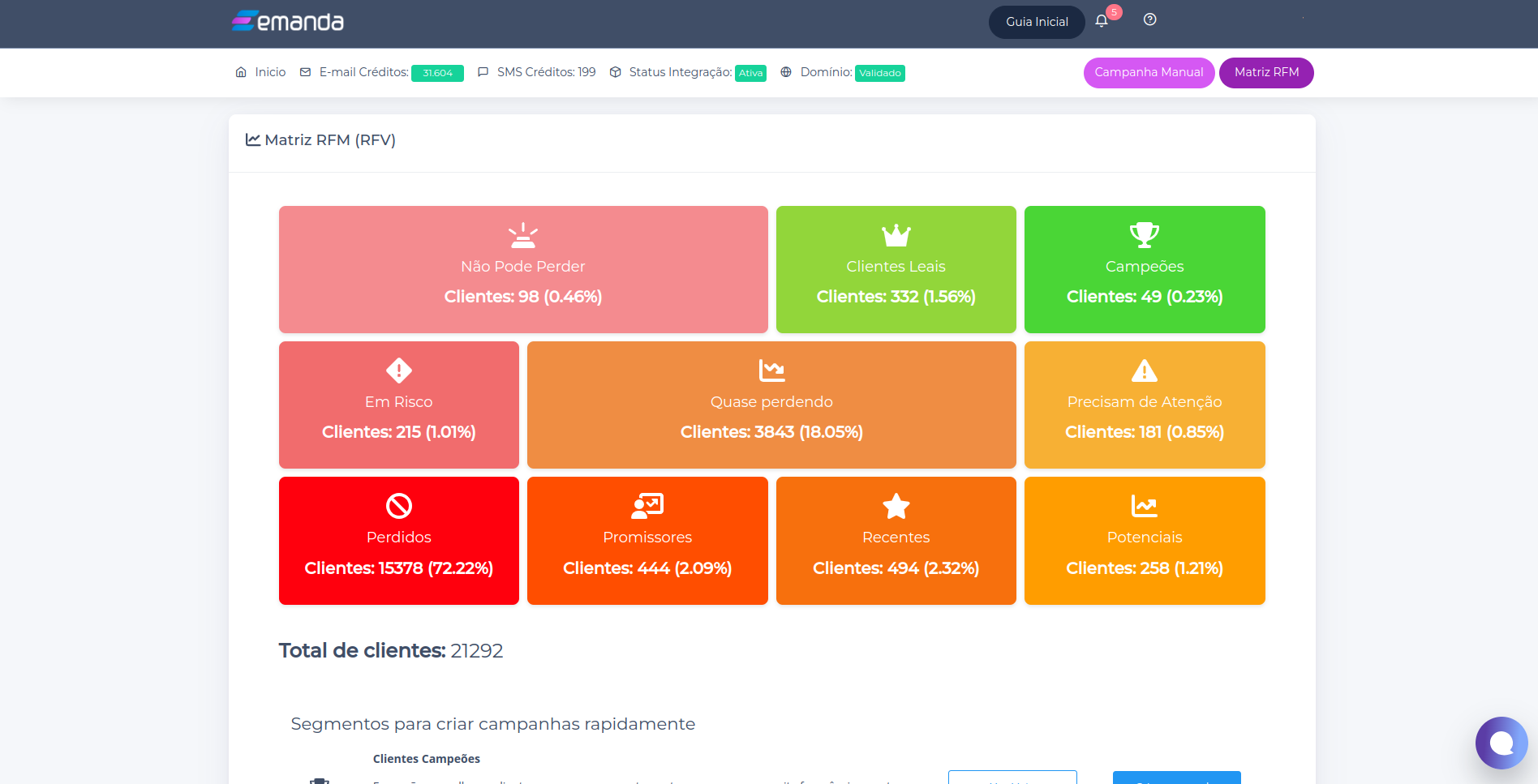Click 'Clientes: 258 (1.21%)' value

click(1145, 568)
